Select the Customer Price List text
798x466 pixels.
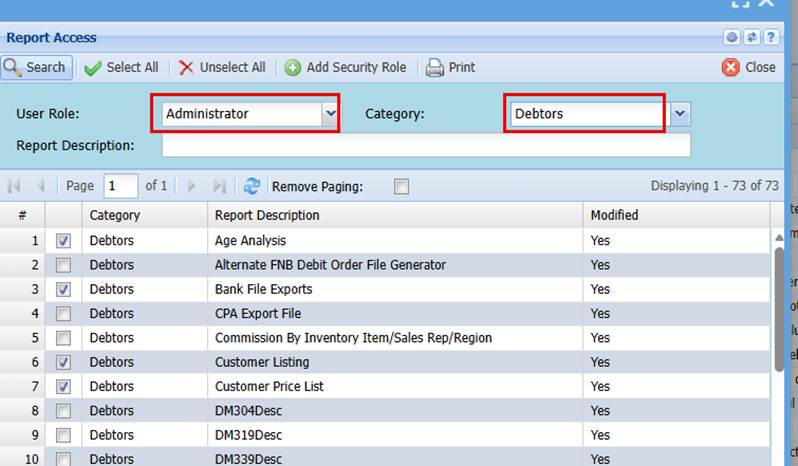pyautogui.click(x=269, y=387)
